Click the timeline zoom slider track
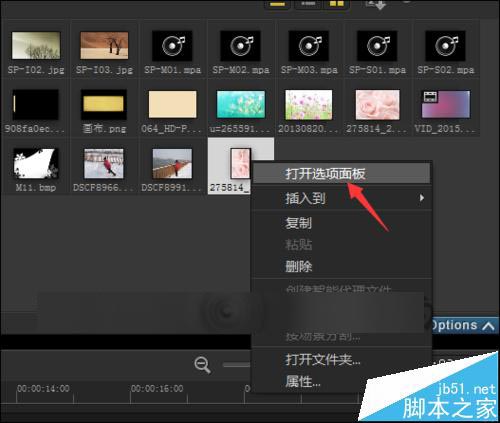The width and height of the screenshot is (500, 423). coord(236,365)
